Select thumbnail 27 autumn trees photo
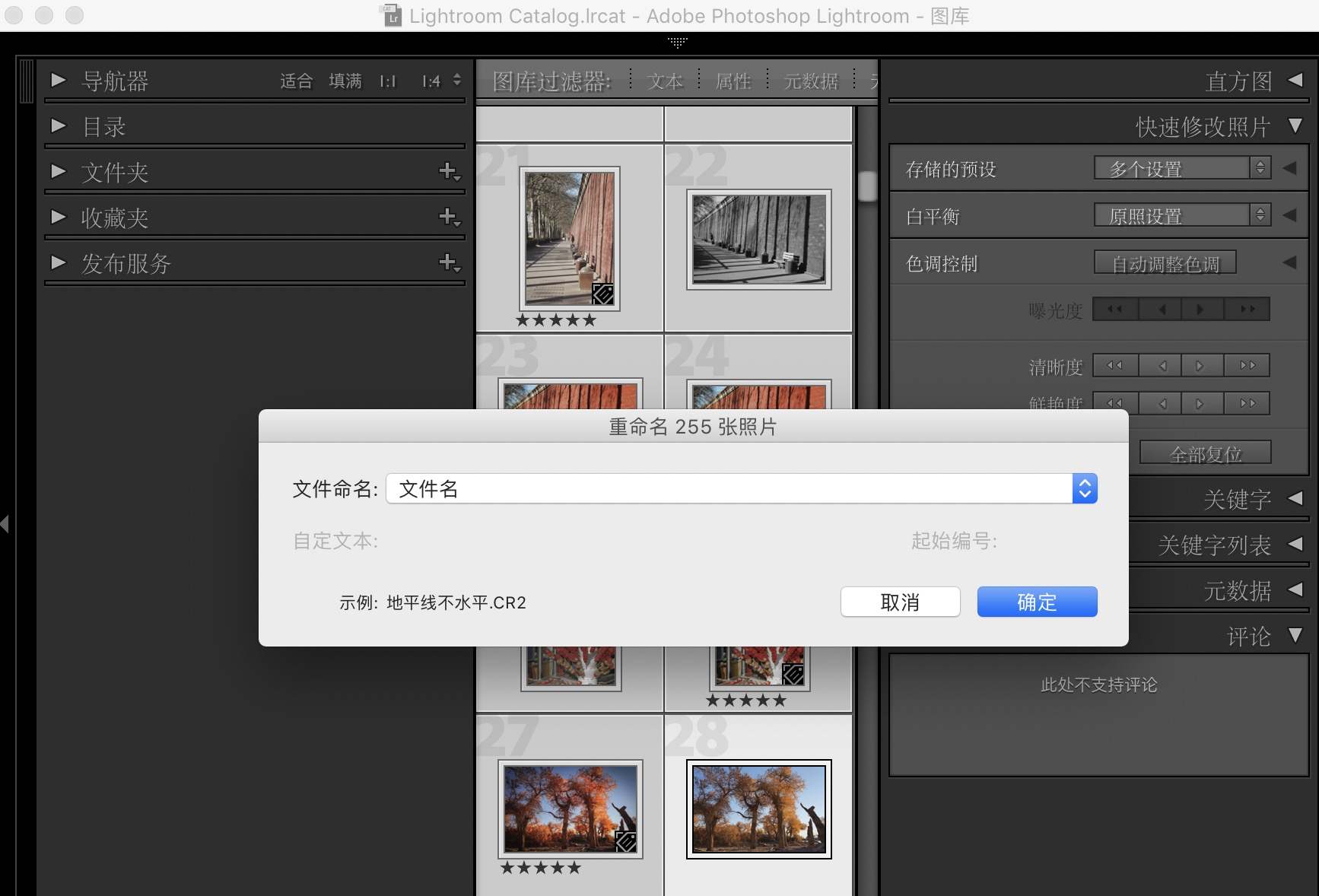 coord(570,809)
